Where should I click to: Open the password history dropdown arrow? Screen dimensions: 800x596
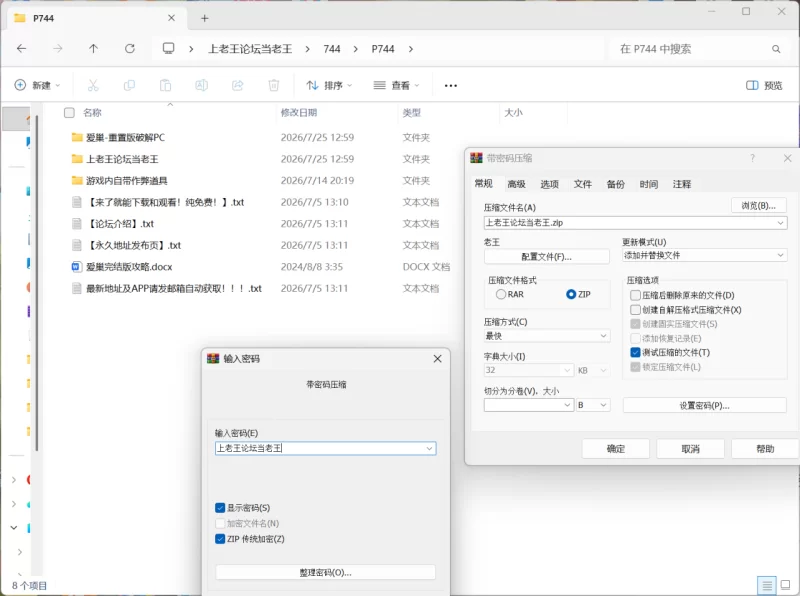point(430,449)
